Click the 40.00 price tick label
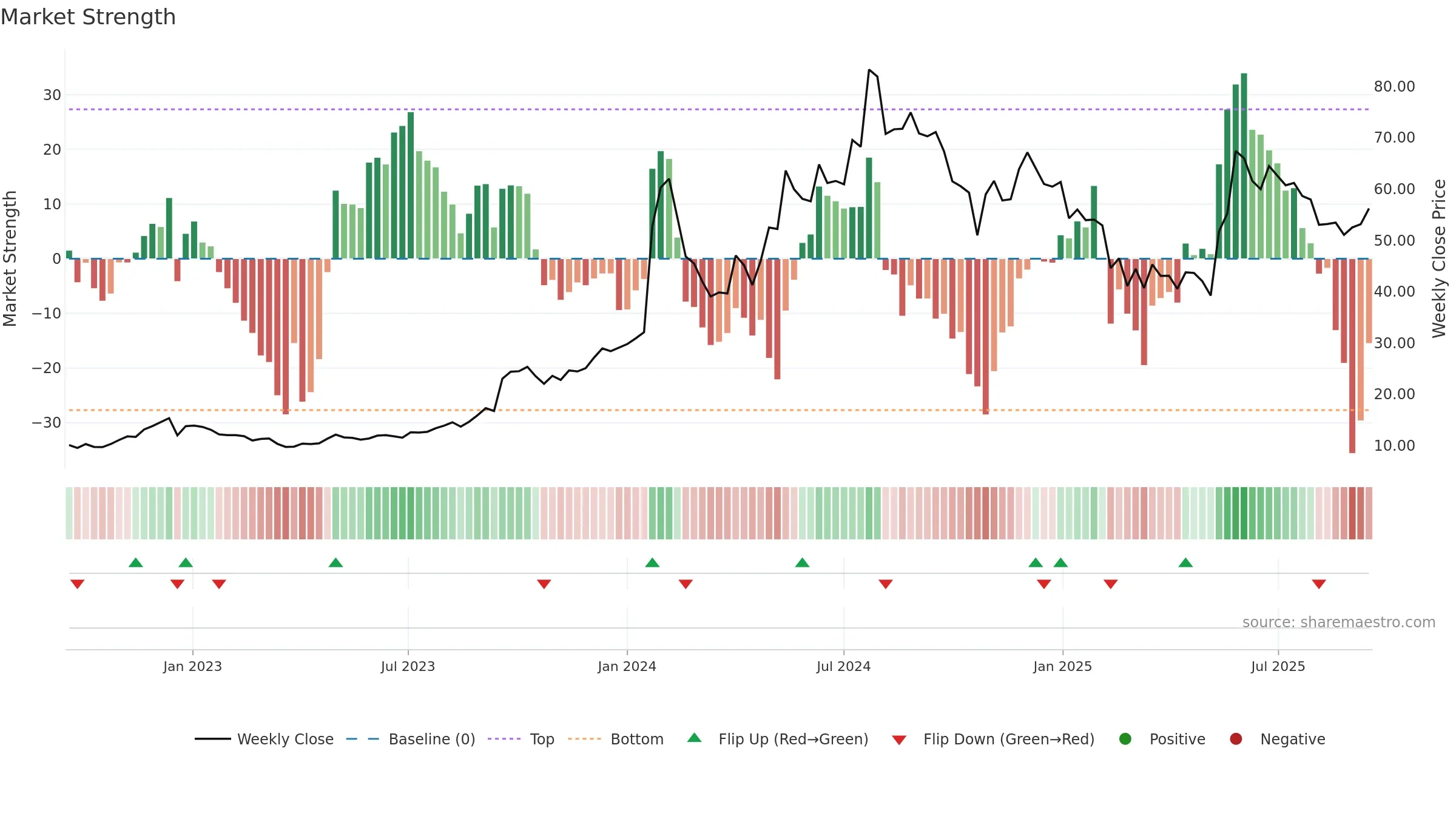 [1394, 292]
